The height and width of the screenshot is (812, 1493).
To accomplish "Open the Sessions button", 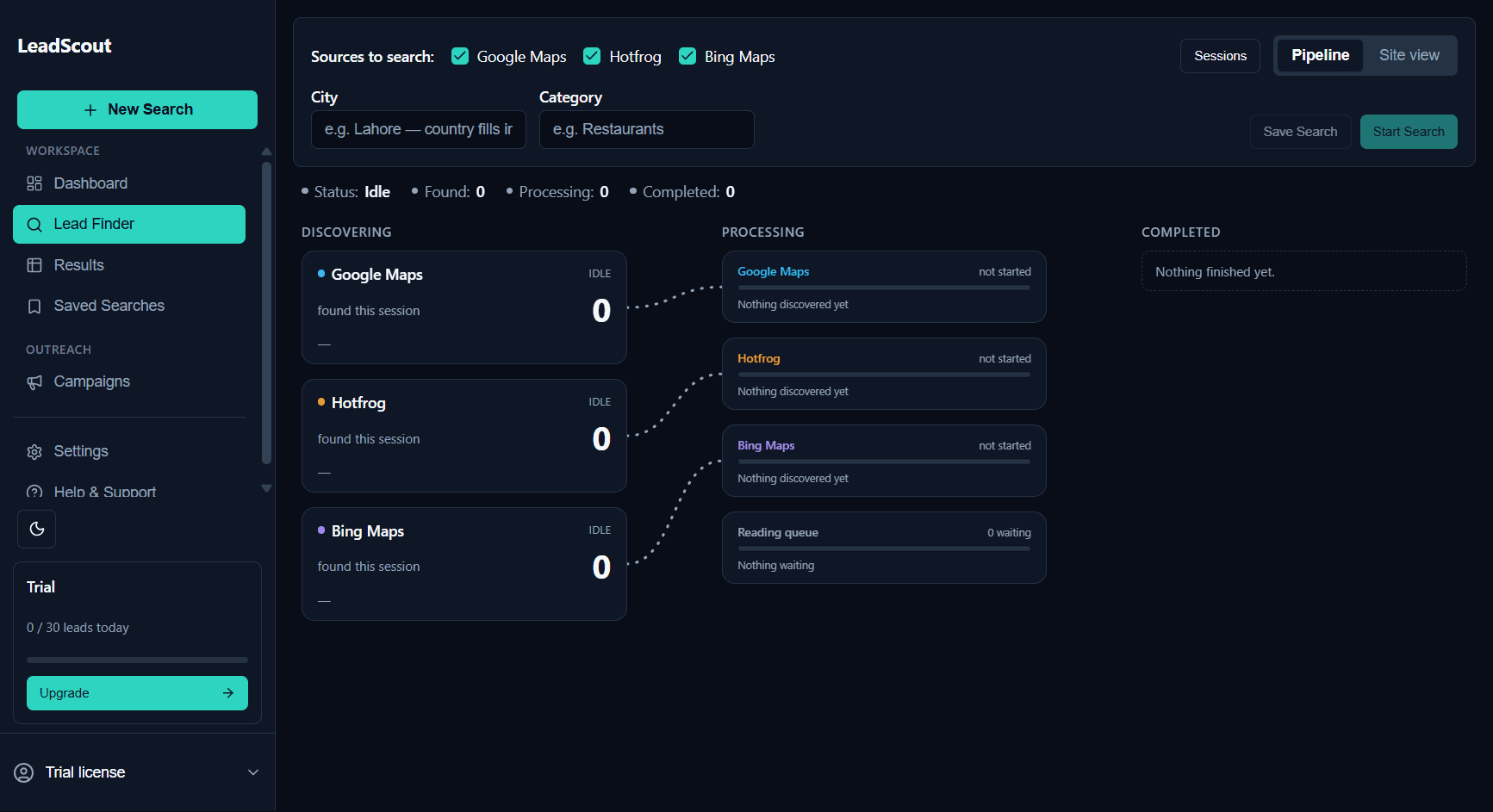I will pyautogui.click(x=1220, y=56).
